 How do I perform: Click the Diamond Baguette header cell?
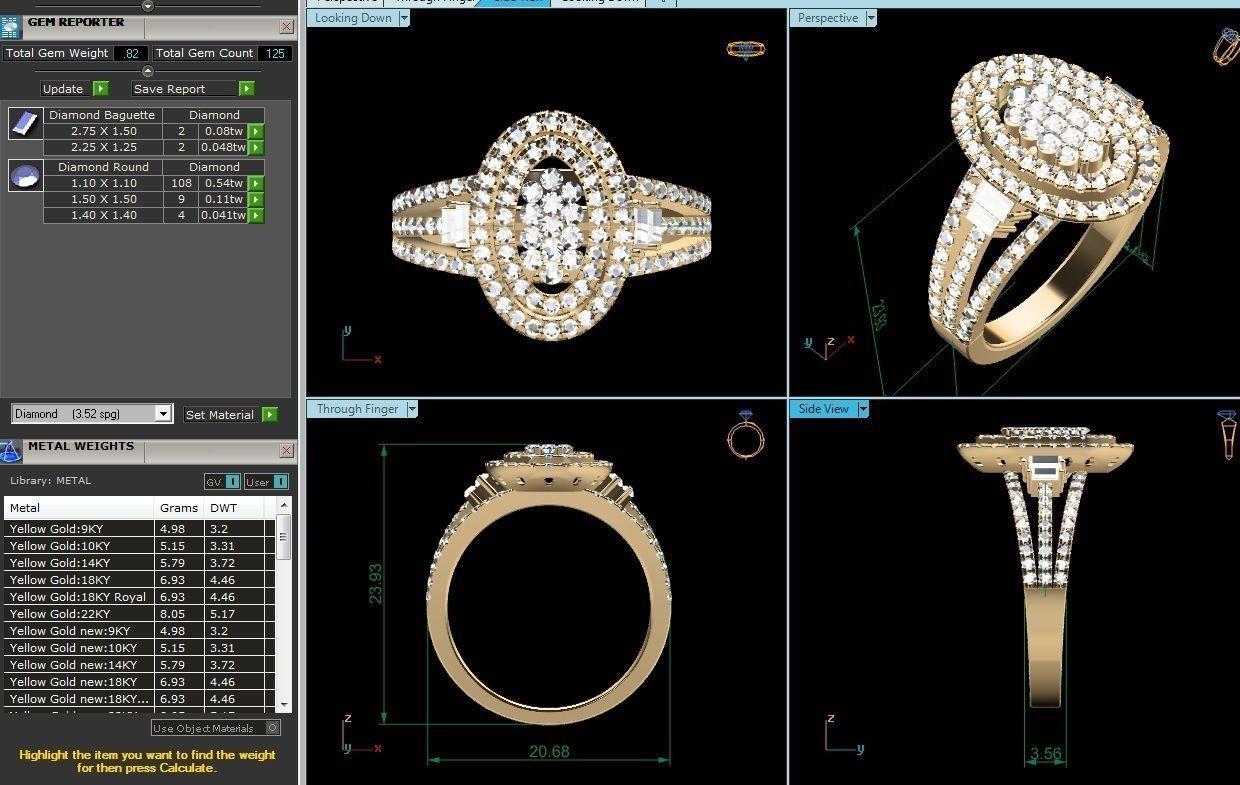(x=102, y=115)
